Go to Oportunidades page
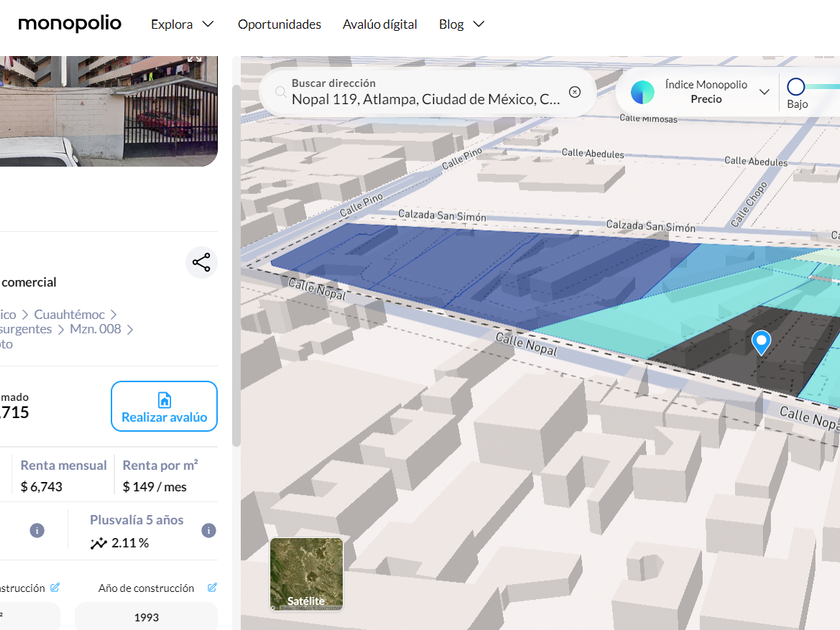 tap(279, 25)
